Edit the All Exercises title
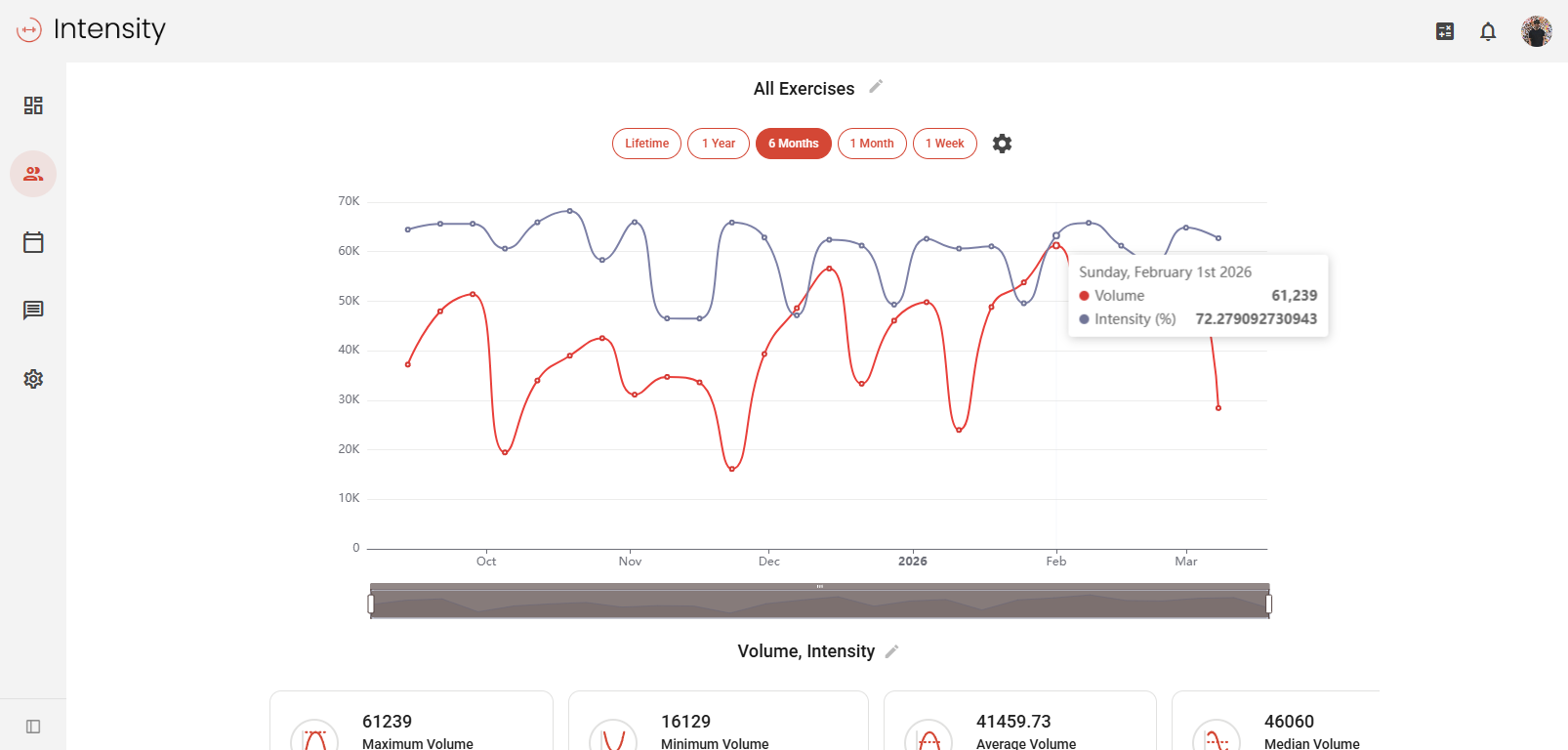 coord(876,87)
